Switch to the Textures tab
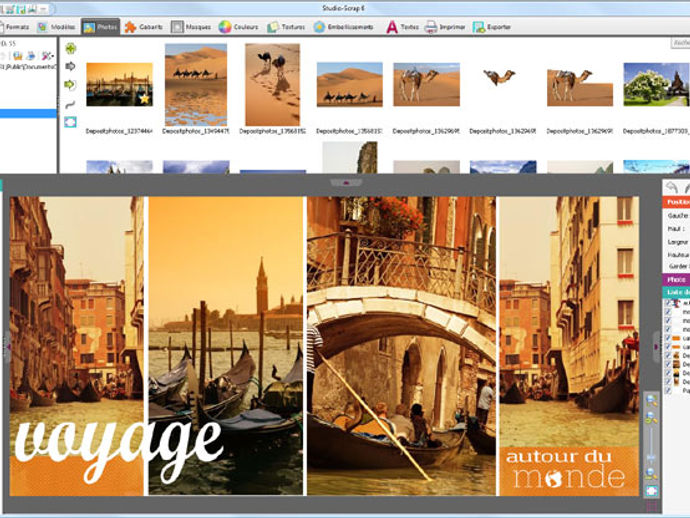Image resolution: width=690 pixels, height=518 pixels. [286, 27]
